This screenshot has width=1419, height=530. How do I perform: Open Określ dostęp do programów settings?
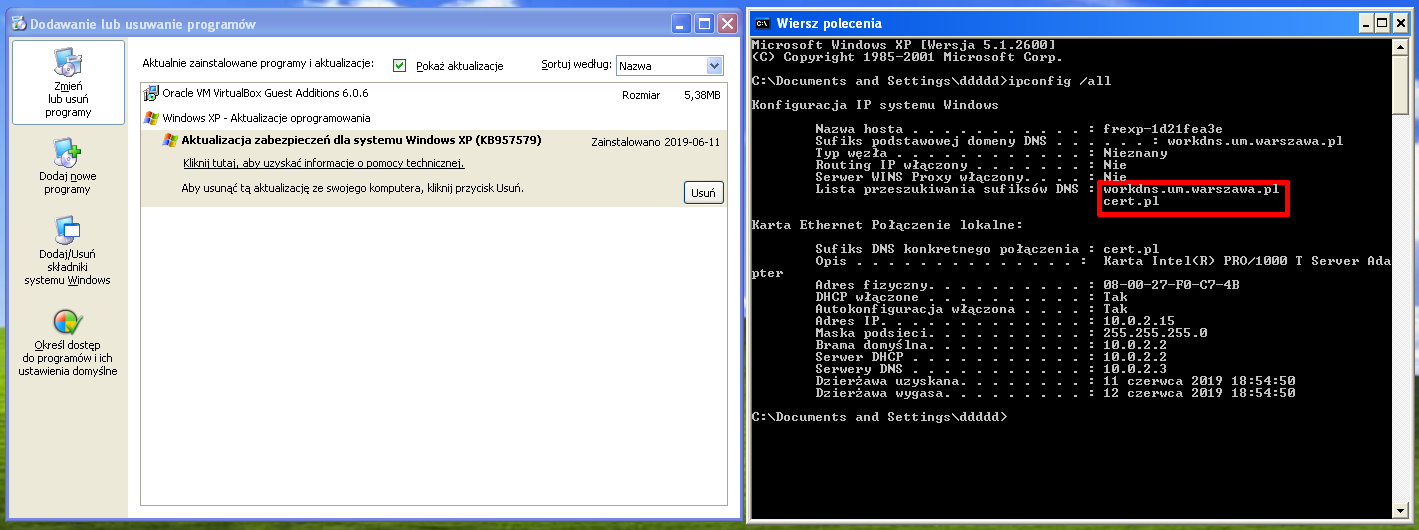(x=68, y=322)
